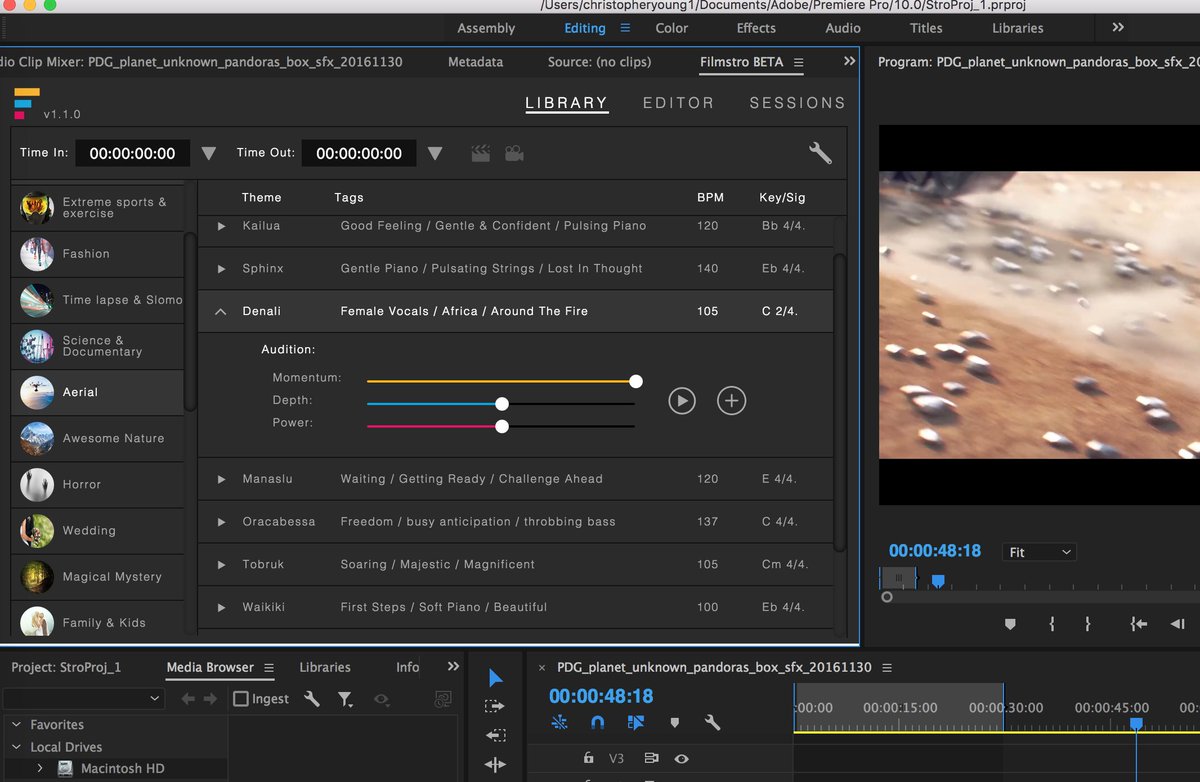Switch to the Color workspace
The height and width of the screenshot is (782, 1200).
pyautogui.click(x=671, y=28)
